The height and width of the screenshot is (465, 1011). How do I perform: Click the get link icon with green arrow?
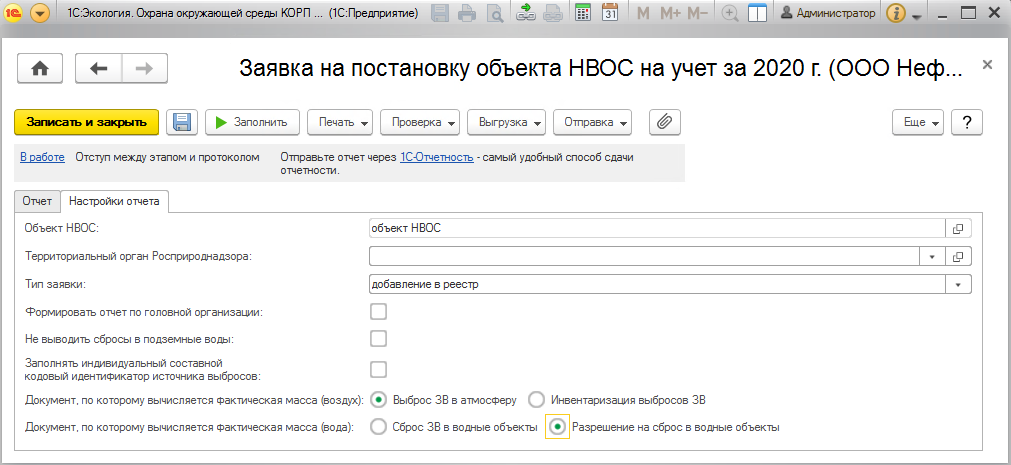click(527, 12)
